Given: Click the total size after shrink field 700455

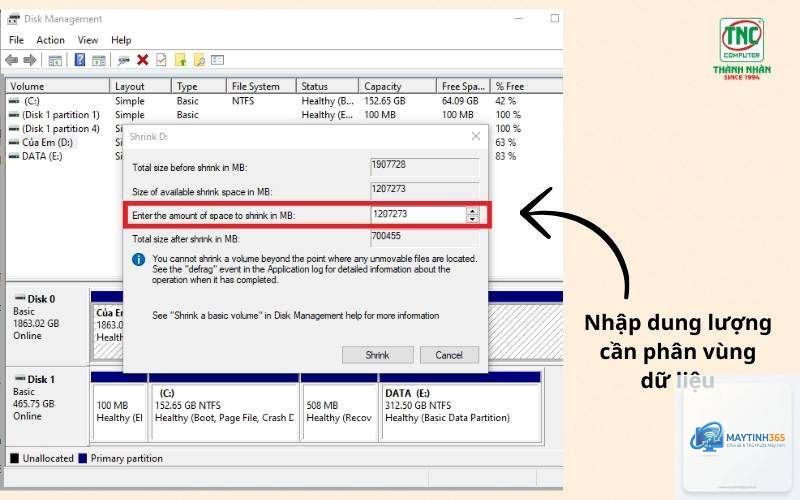Looking at the screenshot, I should [x=424, y=237].
